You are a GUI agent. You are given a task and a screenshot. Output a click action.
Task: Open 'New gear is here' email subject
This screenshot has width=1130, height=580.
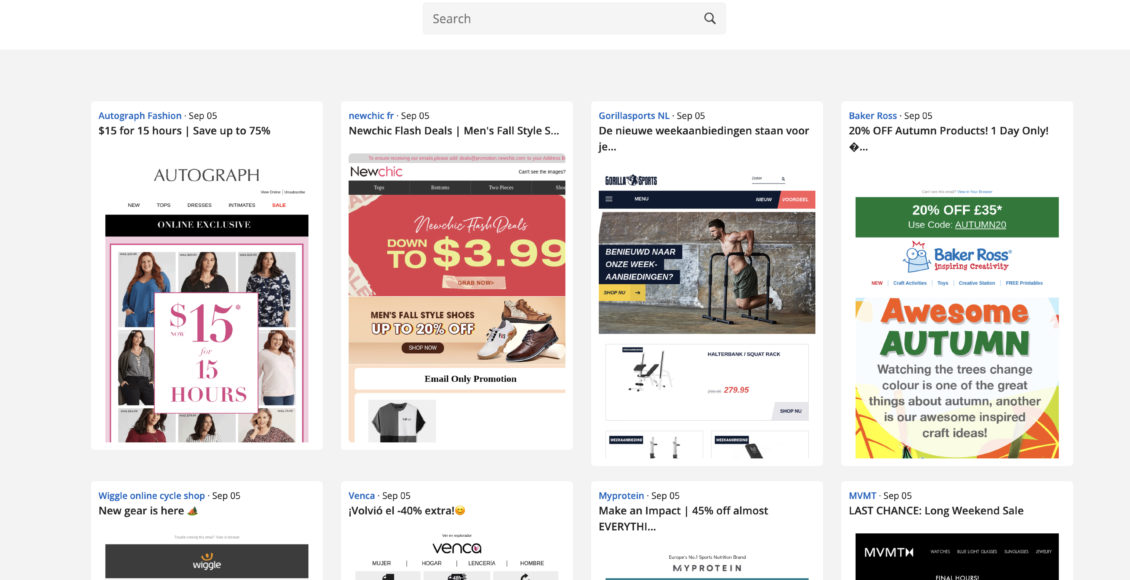pos(148,511)
